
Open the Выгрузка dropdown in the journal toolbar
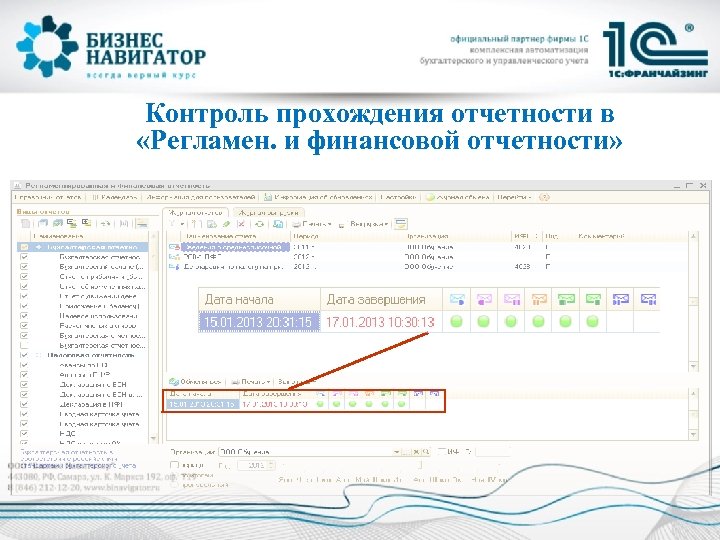pos(364,224)
